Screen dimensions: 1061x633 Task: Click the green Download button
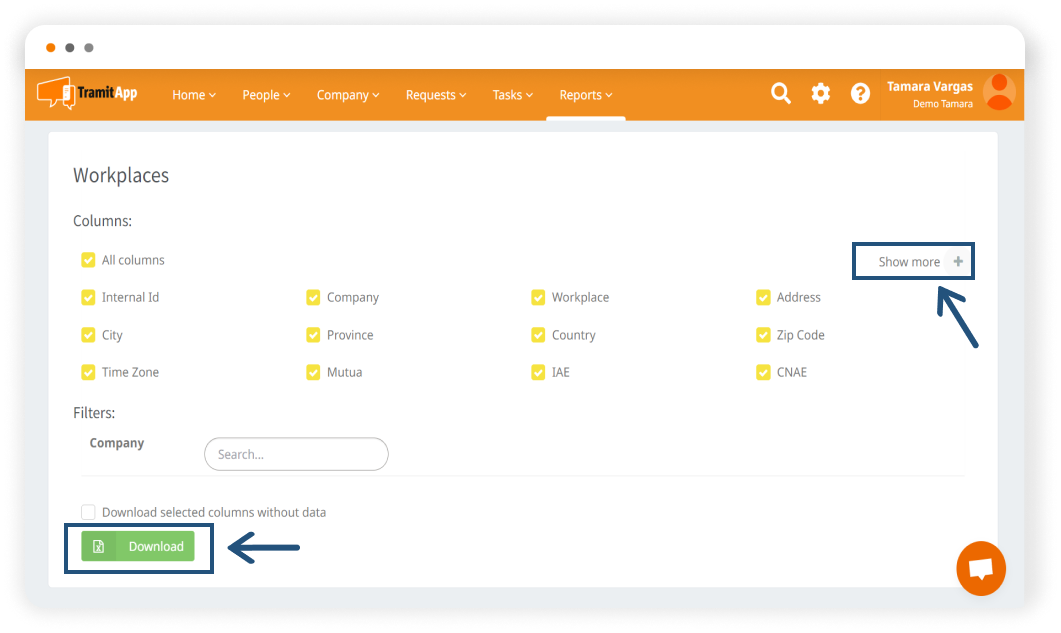point(155,546)
